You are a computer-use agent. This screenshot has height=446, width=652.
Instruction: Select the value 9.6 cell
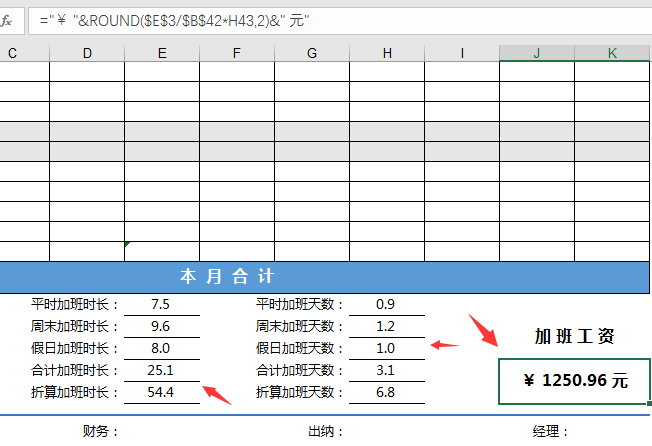click(x=162, y=326)
